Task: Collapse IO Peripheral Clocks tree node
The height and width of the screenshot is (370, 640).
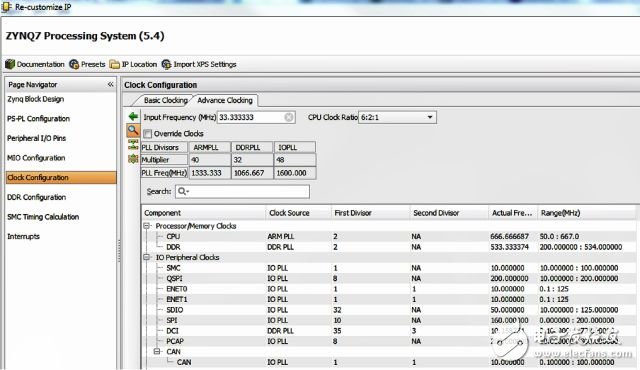Action: [147, 257]
